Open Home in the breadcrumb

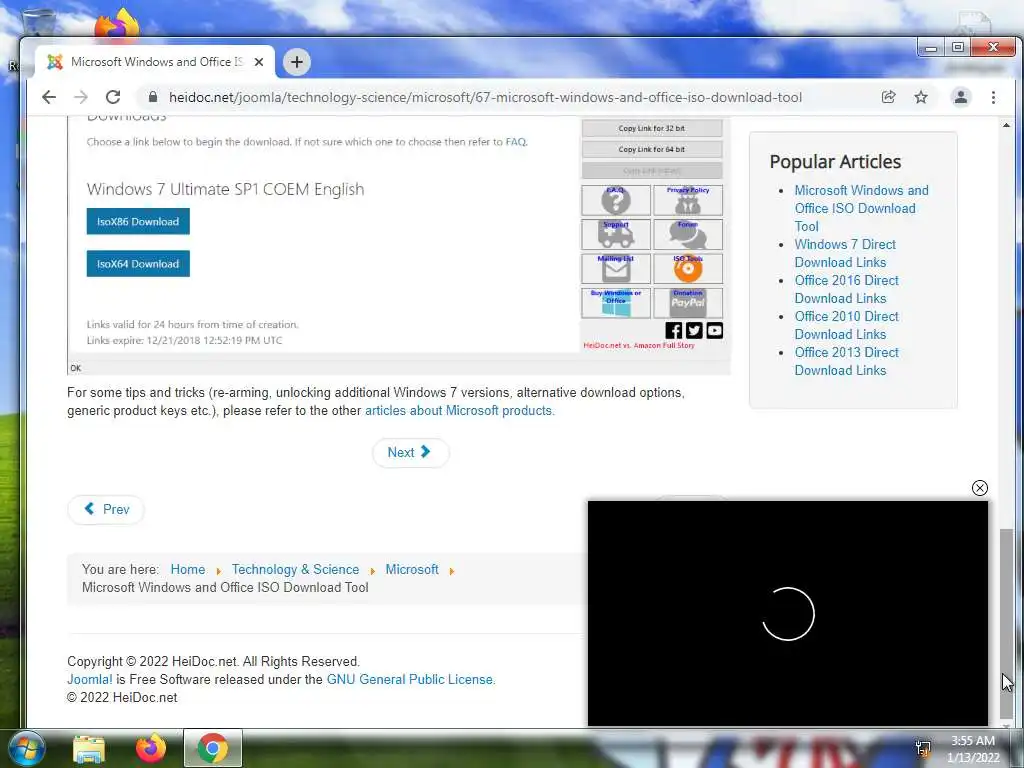tap(187, 569)
